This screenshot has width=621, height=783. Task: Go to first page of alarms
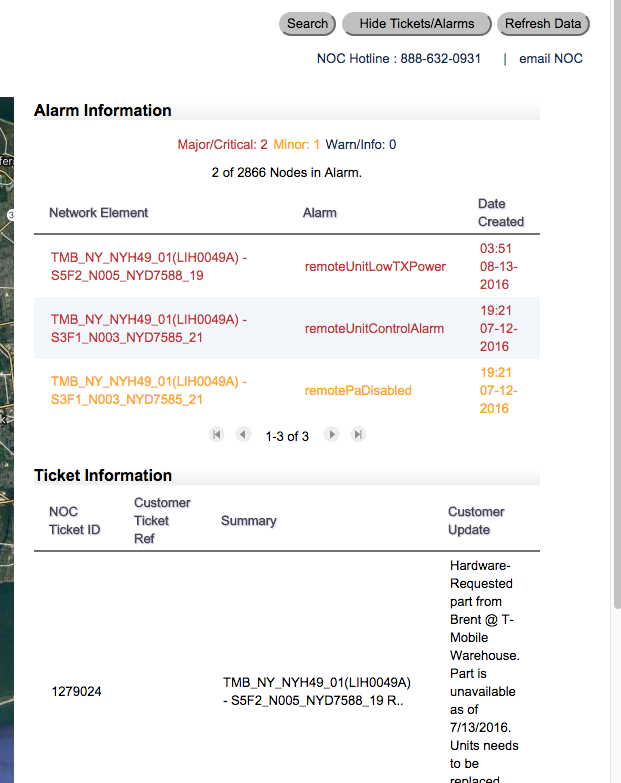[216, 435]
